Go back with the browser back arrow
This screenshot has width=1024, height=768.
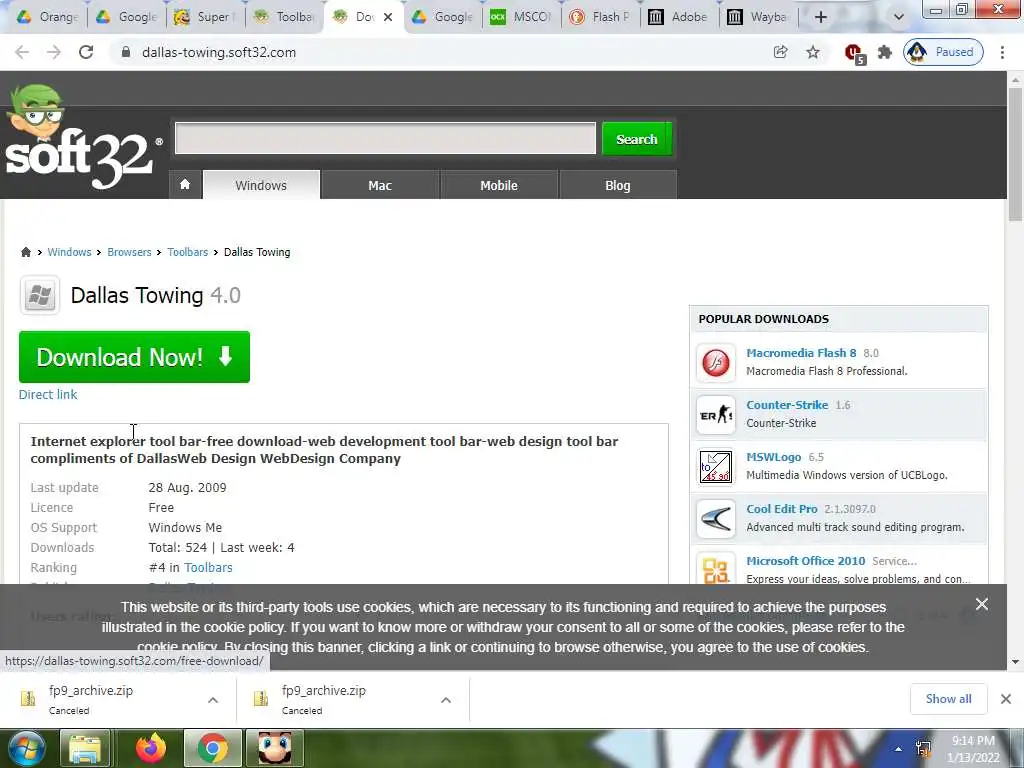pos(22,52)
